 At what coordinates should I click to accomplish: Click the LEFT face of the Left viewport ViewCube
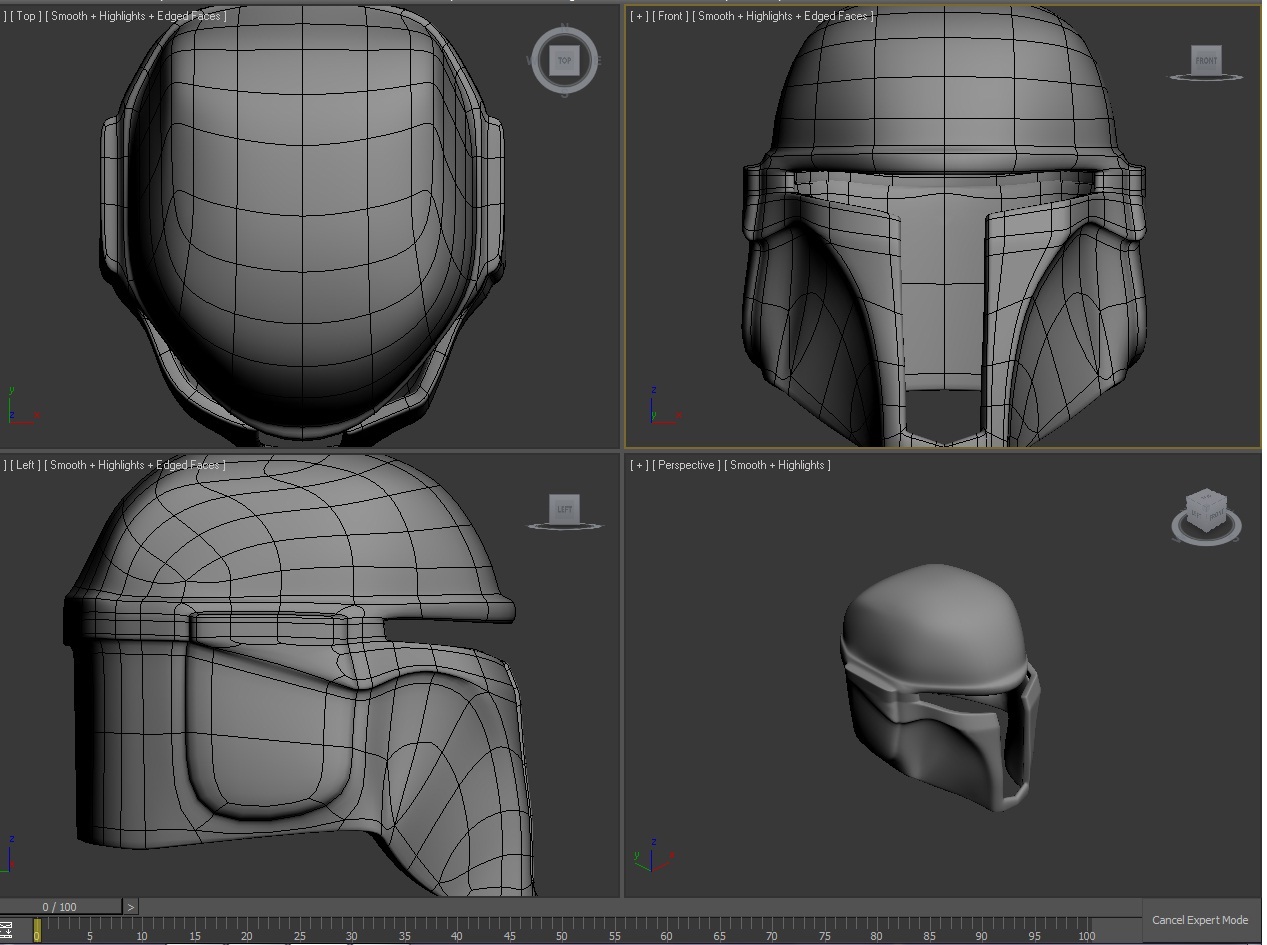565,509
